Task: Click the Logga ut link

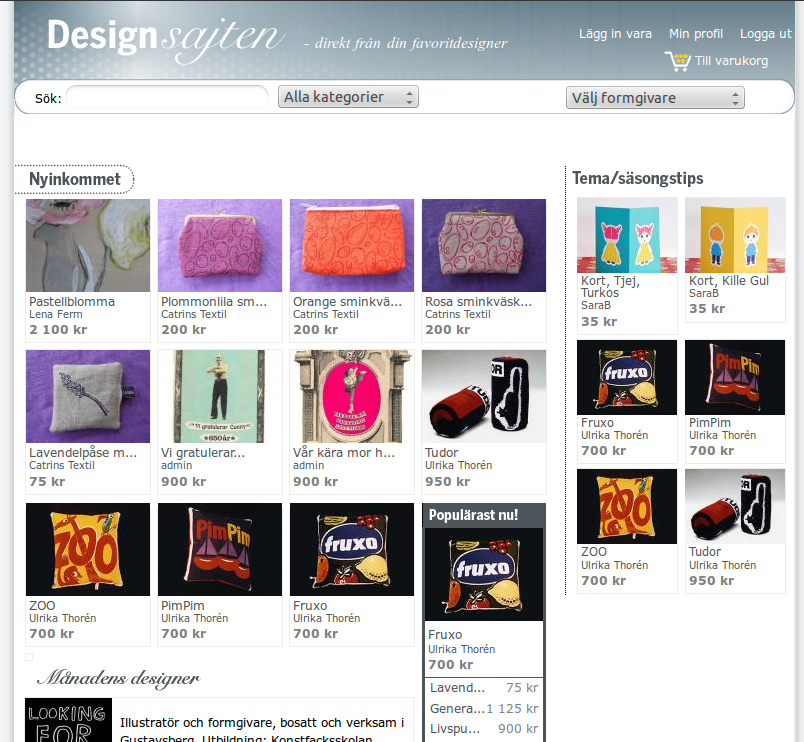Action: 766,34
